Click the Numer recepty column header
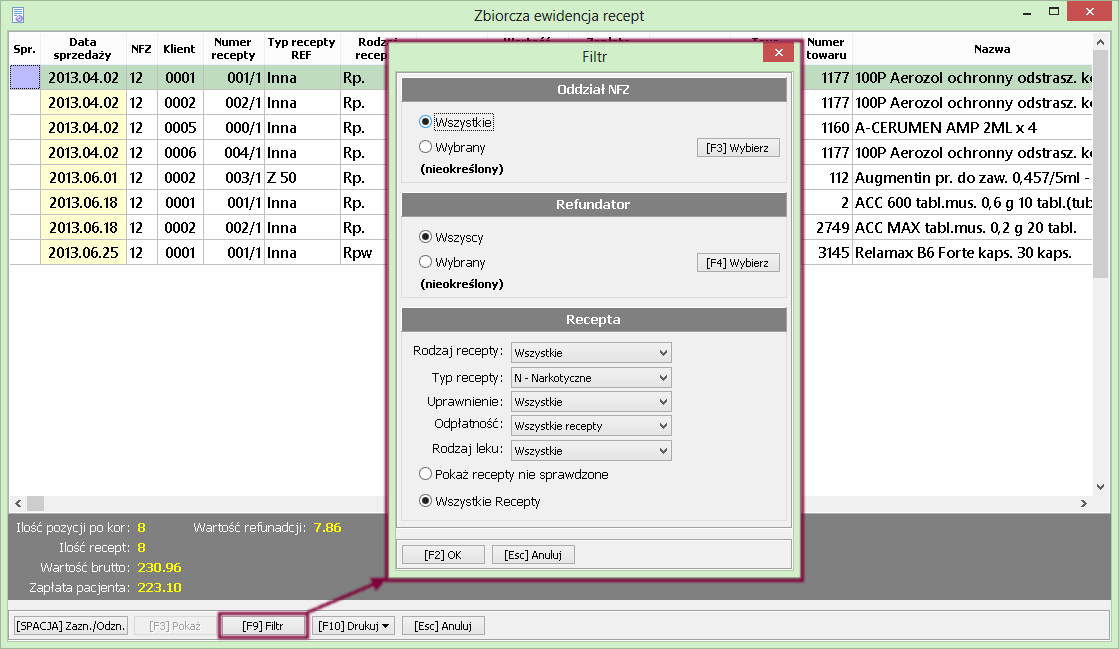 pyautogui.click(x=233, y=49)
